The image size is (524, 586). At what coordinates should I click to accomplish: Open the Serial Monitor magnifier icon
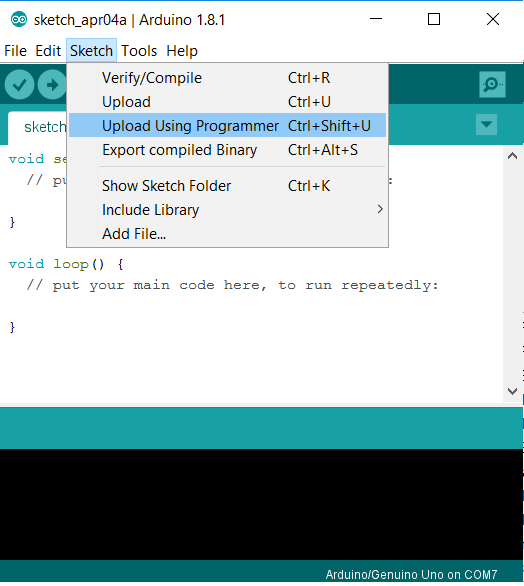(x=492, y=84)
